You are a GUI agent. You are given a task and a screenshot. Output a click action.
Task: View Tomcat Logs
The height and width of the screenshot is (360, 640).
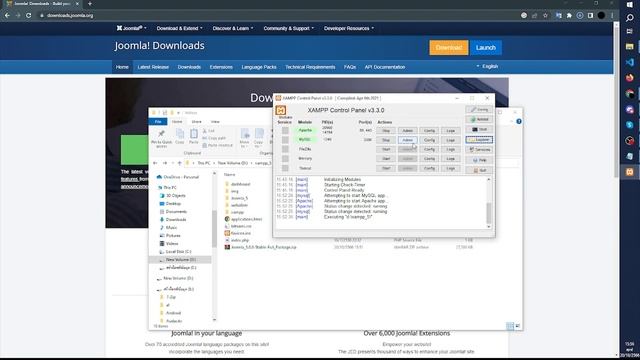(x=451, y=168)
